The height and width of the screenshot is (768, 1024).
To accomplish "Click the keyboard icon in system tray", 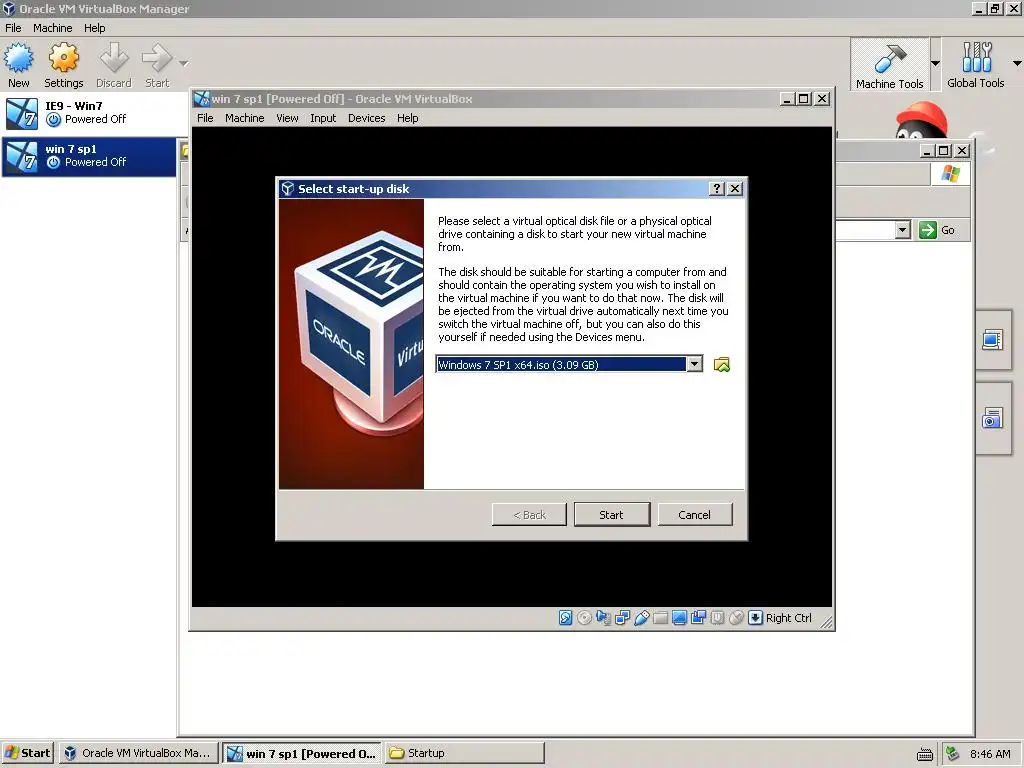I will pyautogui.click(x=925, y=754).
